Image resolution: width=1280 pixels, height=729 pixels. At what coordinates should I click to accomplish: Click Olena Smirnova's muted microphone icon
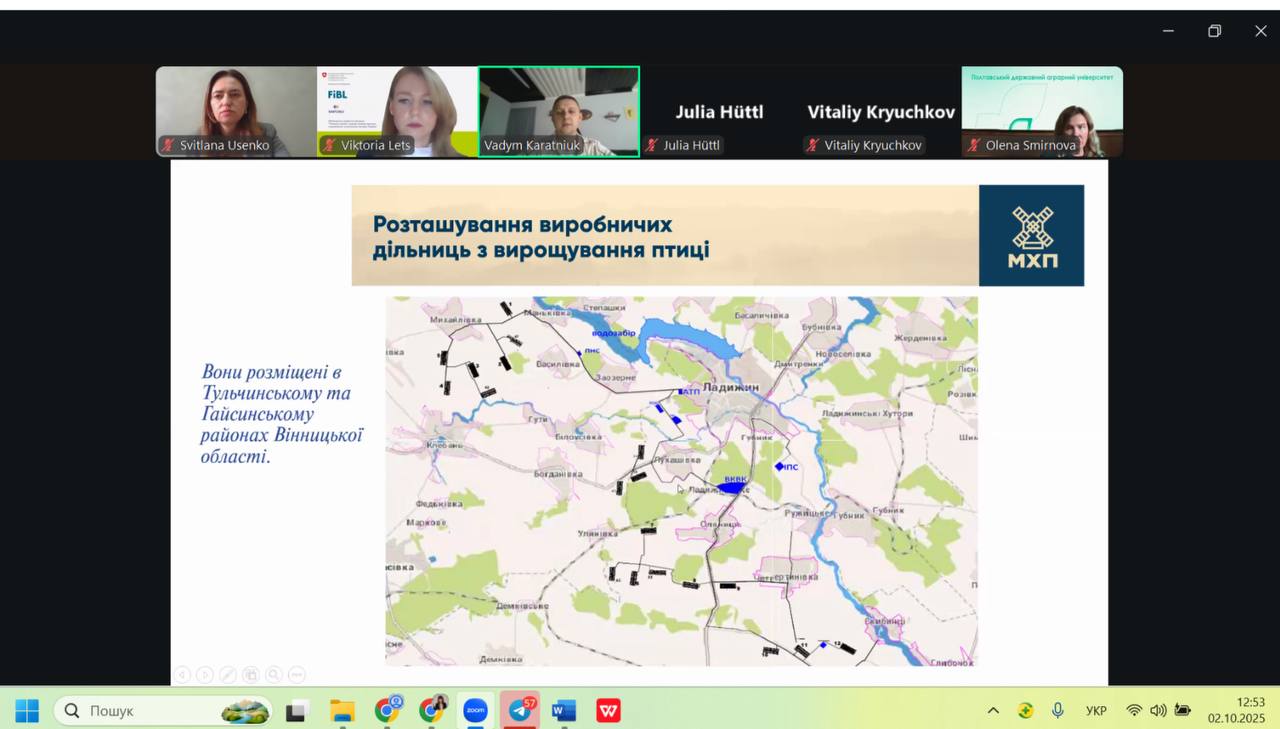tap(974, 145)
